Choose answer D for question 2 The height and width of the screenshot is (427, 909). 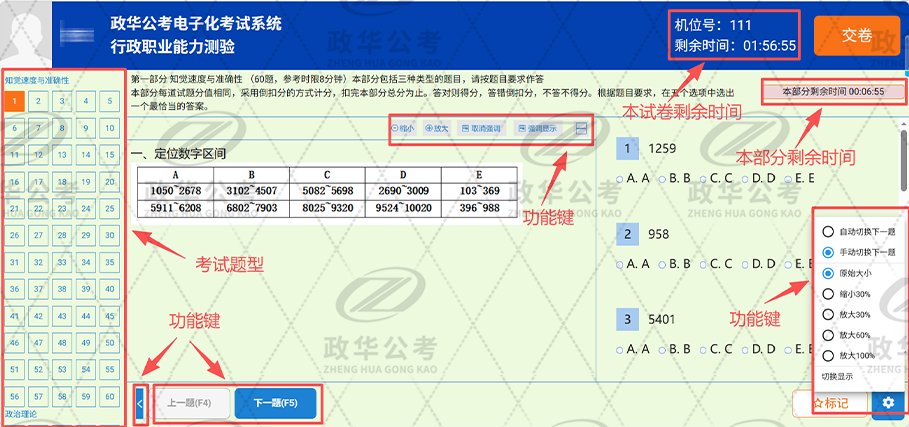(758, 264)
